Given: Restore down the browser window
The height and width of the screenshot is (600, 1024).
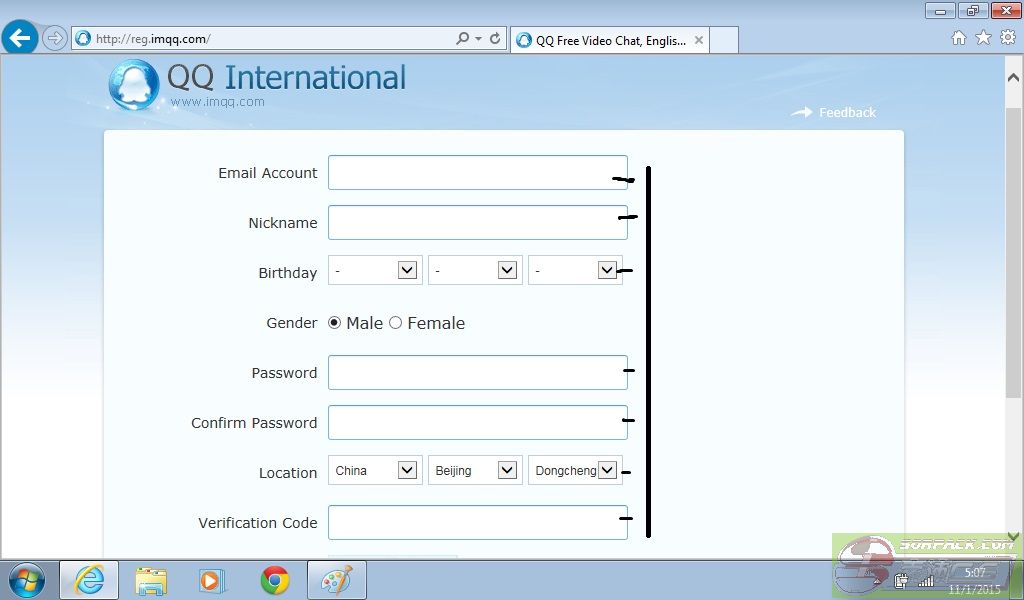Looking at the screenshot, I should pyautogui.click(x=973, y=10).
